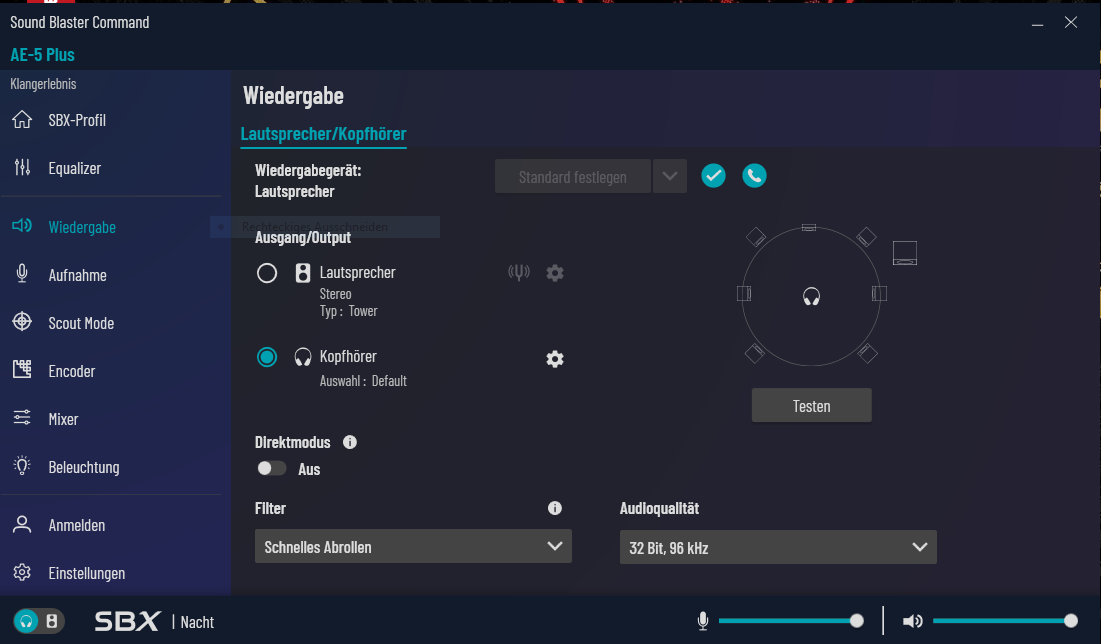Select the Kopfhörer output radio button

[267, 357]
